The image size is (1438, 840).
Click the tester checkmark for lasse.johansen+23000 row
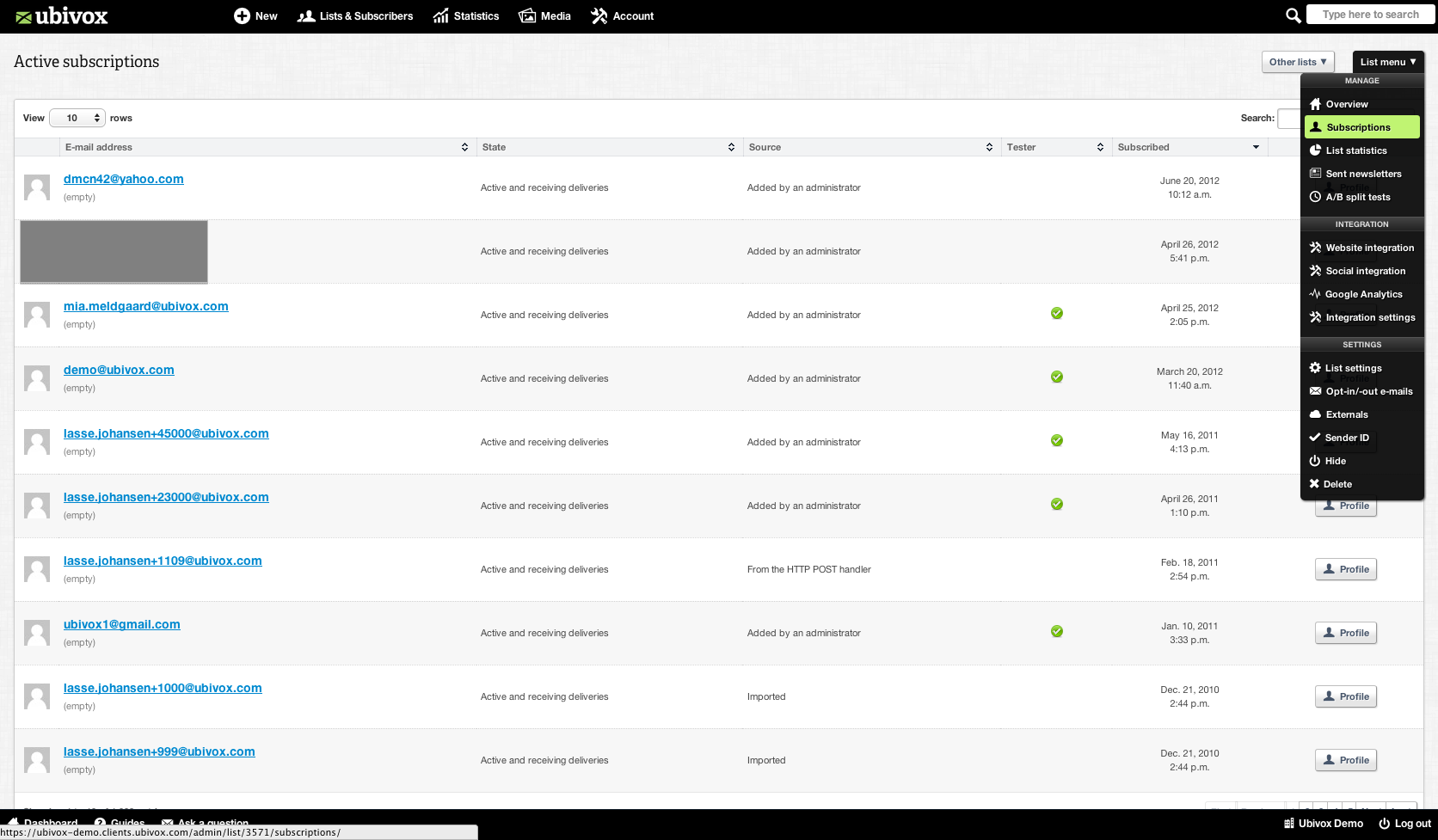tap(1057, 504)
